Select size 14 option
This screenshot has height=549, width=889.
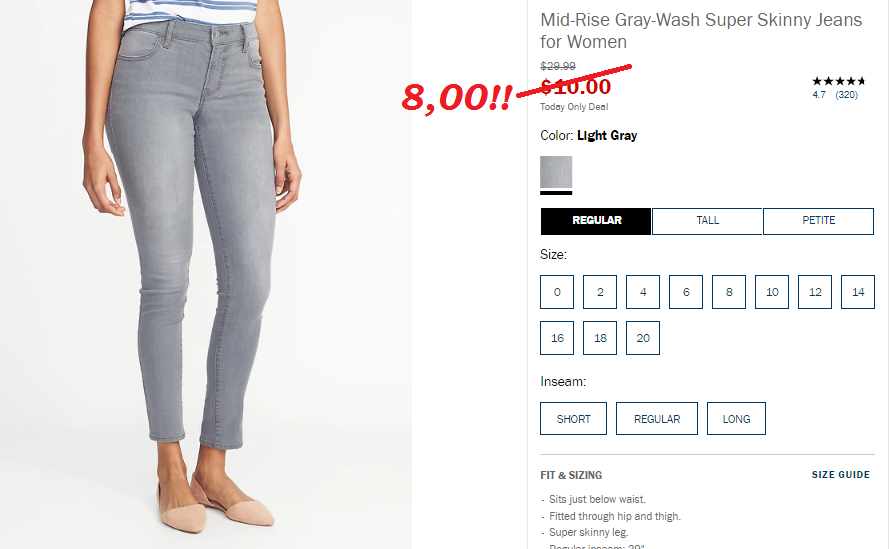pos(858,292)
